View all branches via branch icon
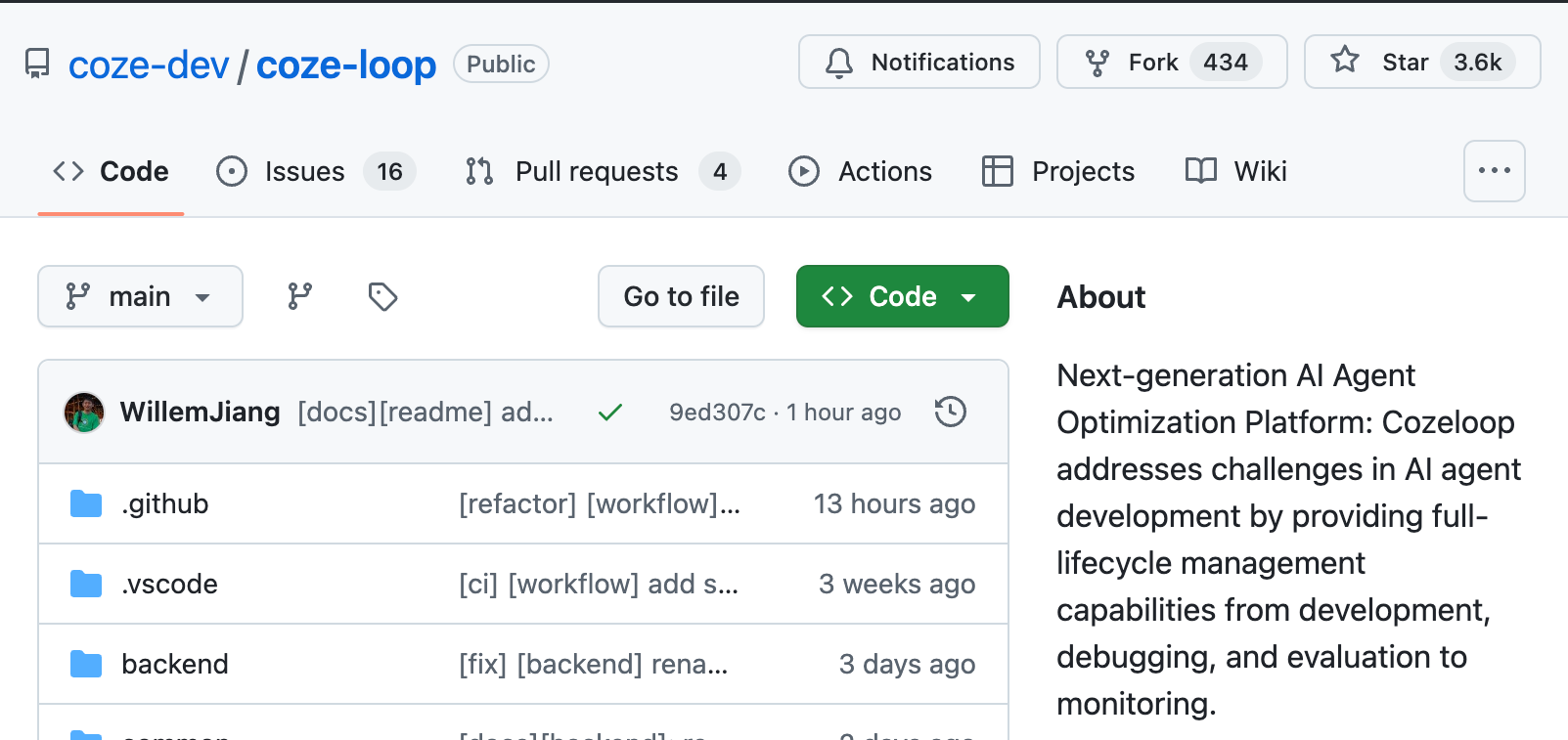1568x740 pixels. click(x=300, y=296)
